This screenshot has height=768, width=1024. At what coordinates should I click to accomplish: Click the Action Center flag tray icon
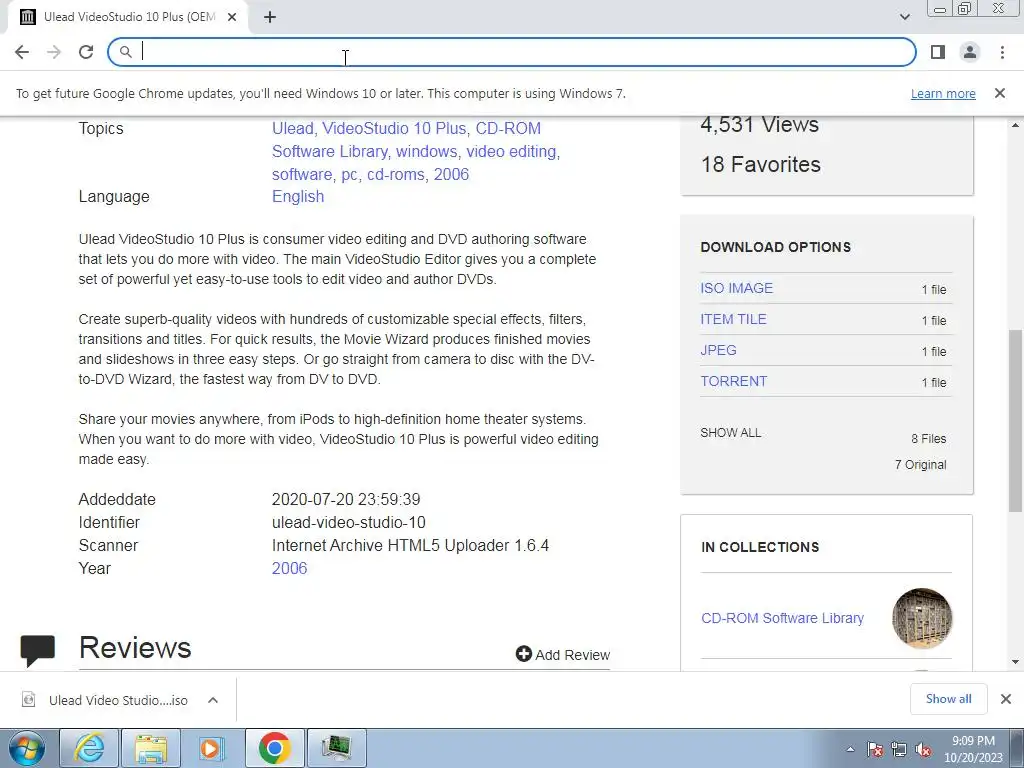[x=874, y=750]
